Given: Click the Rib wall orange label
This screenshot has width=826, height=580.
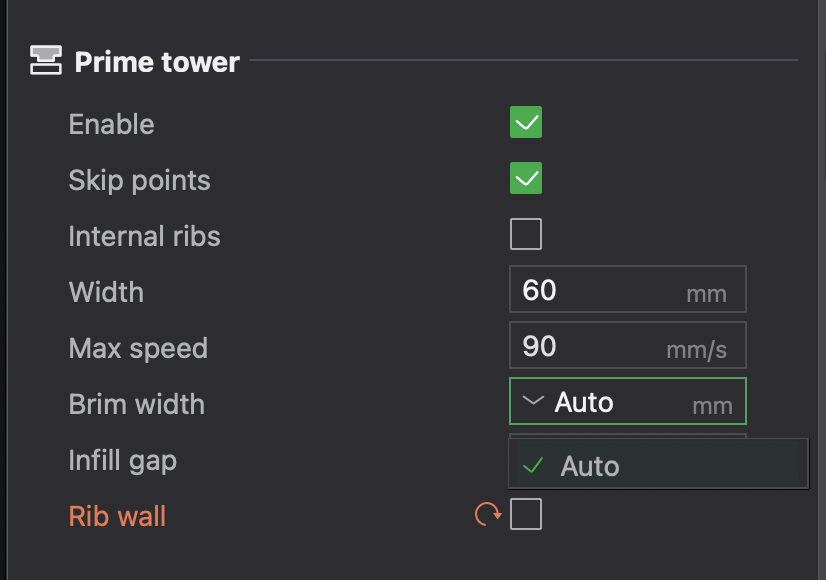Looking at the screenshot, I should (x=117, y=516).
